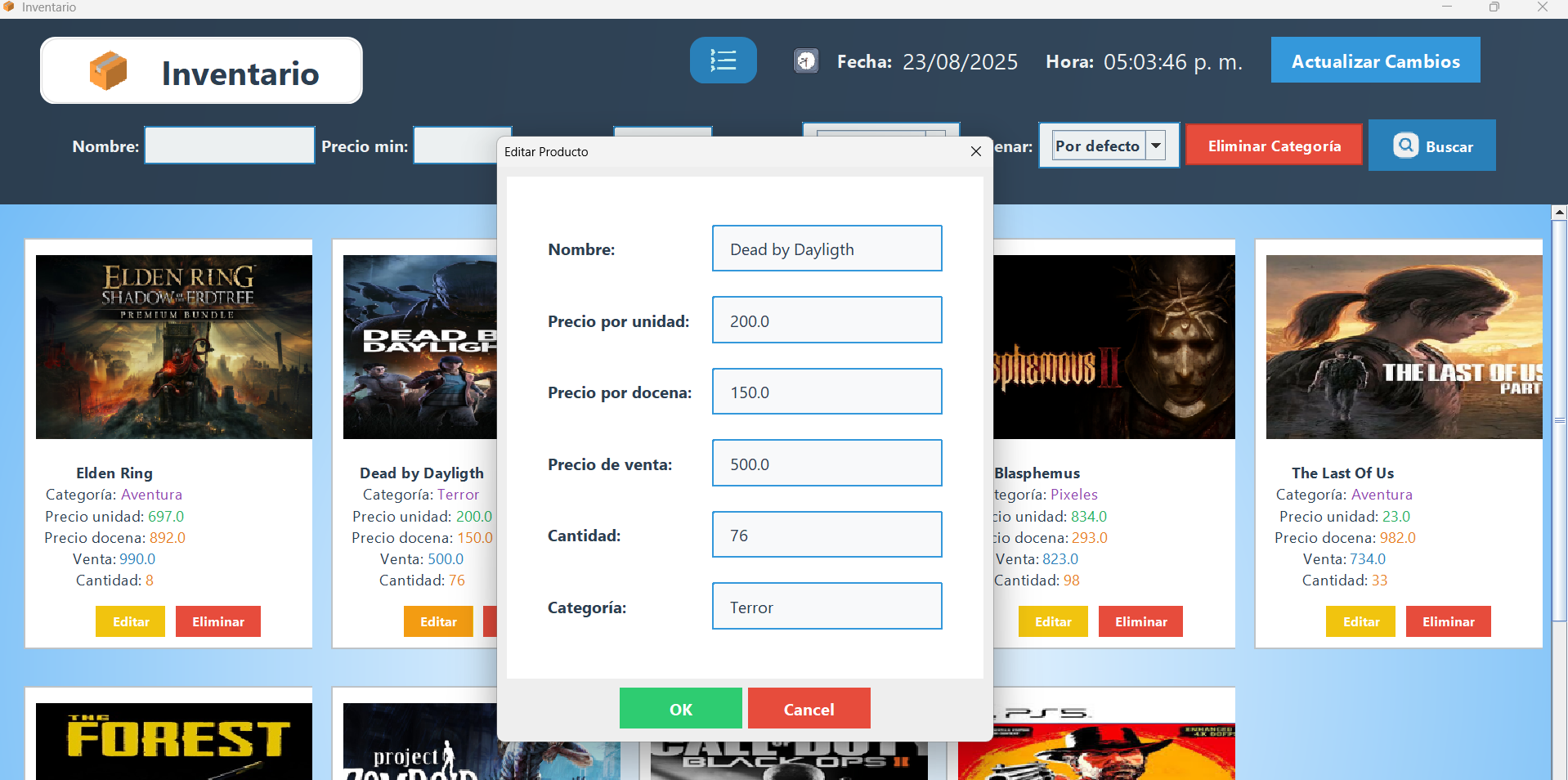This screenshot has width=1568, height=780.
Task: Confirm the edit with OK
Action: pyautogui.click(x=680, y=709)
